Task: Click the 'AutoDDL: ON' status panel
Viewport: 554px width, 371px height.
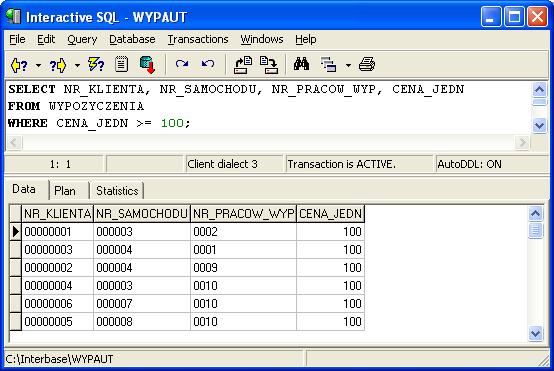Action: click(x=492, y=164)
